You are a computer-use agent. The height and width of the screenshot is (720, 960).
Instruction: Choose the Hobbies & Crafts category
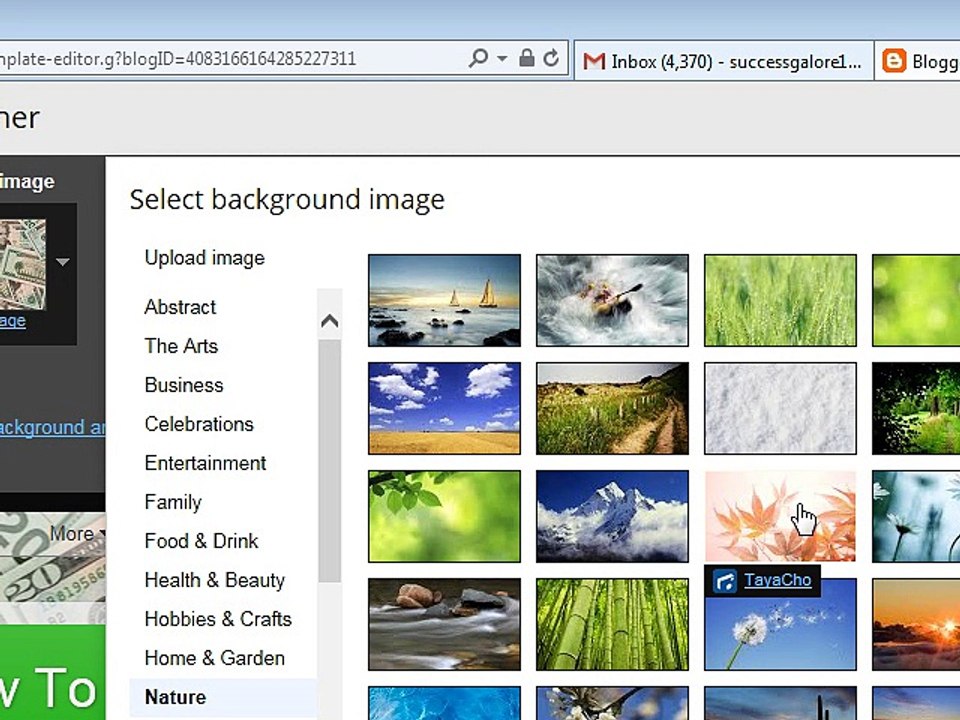pos(218,619)
